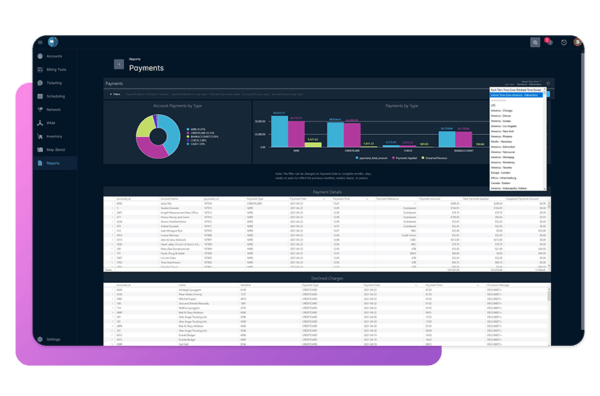The image size is (600, 396).
Task: Toggle magenta Payments Applied legend
Action: click(404, 158)
